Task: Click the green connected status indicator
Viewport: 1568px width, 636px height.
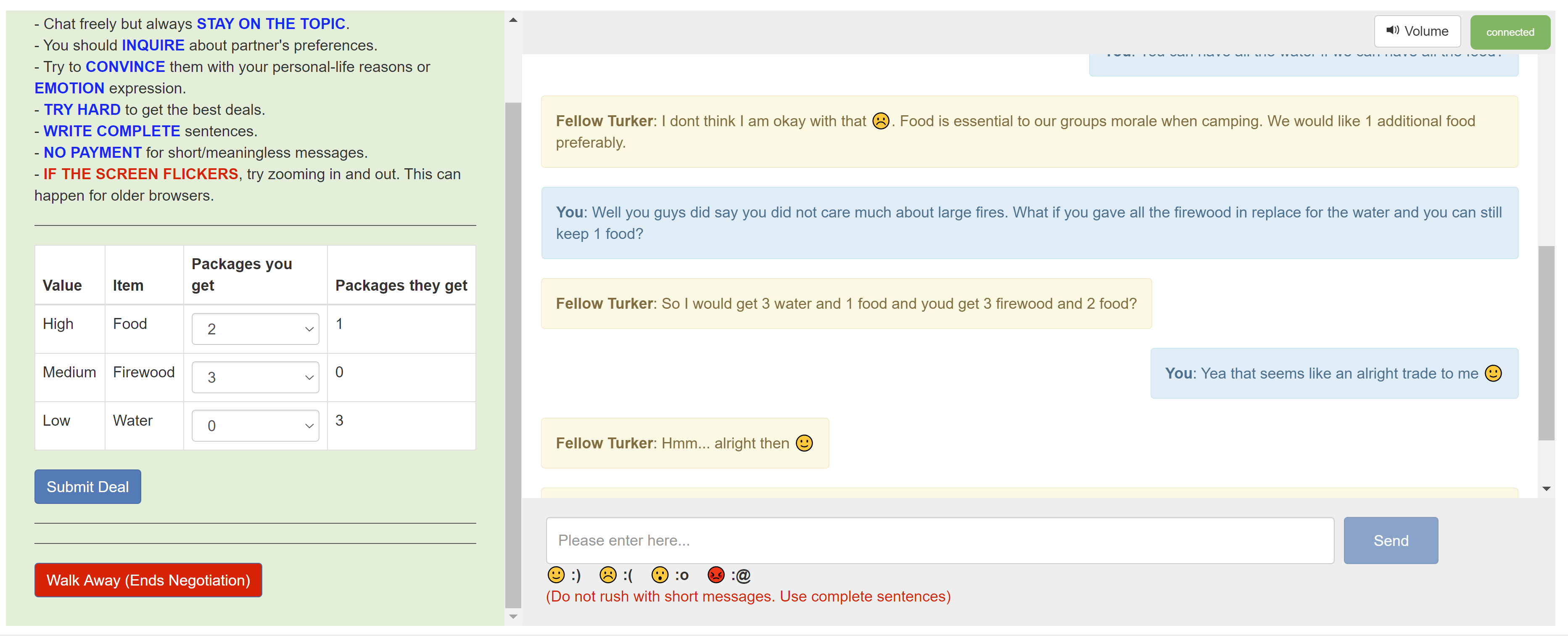Action: [x=1510, y=32]
